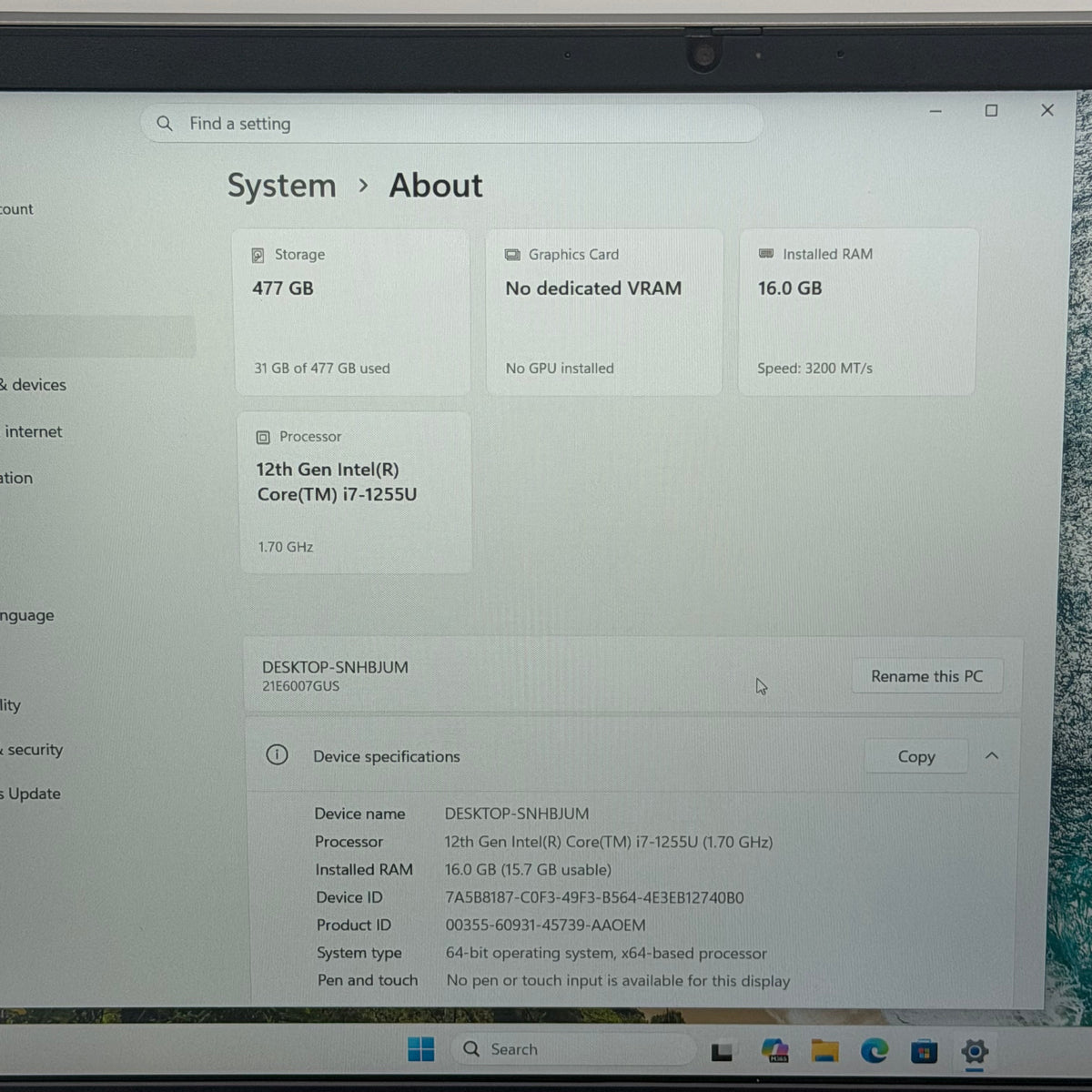This screenshot has width=1092, height=1092.
Task: Collapse the Device specifications section
Action: 992,755
